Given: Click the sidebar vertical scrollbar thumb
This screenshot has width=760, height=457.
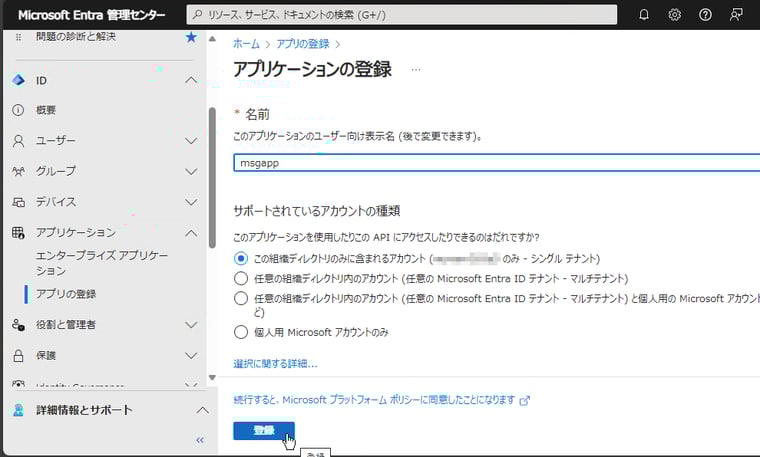Looking at the screenshot, I should [x=212, y=177].
